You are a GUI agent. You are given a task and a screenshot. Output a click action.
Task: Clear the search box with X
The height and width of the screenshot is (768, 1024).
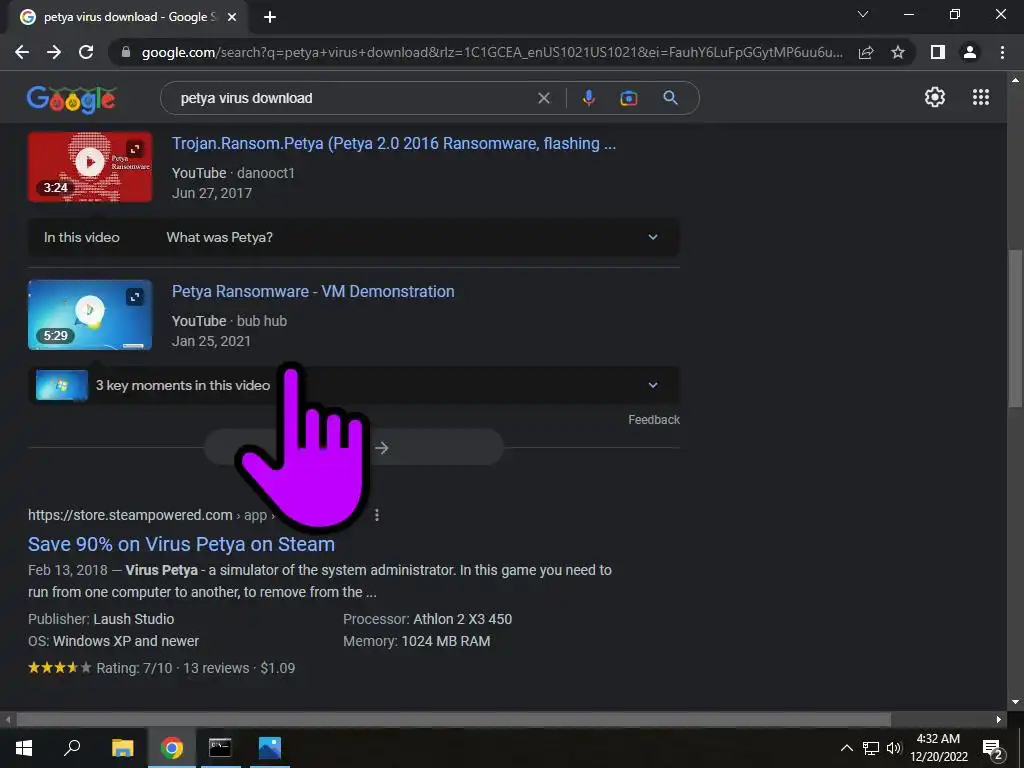click(543, 98)
